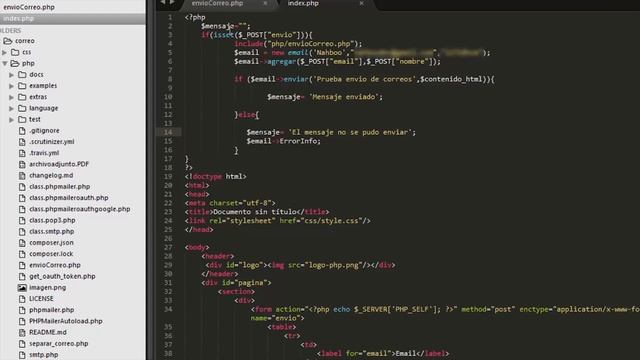640x360 pixels.
Task: Expand the language folder arrow
Action: (x=11, y=108)
